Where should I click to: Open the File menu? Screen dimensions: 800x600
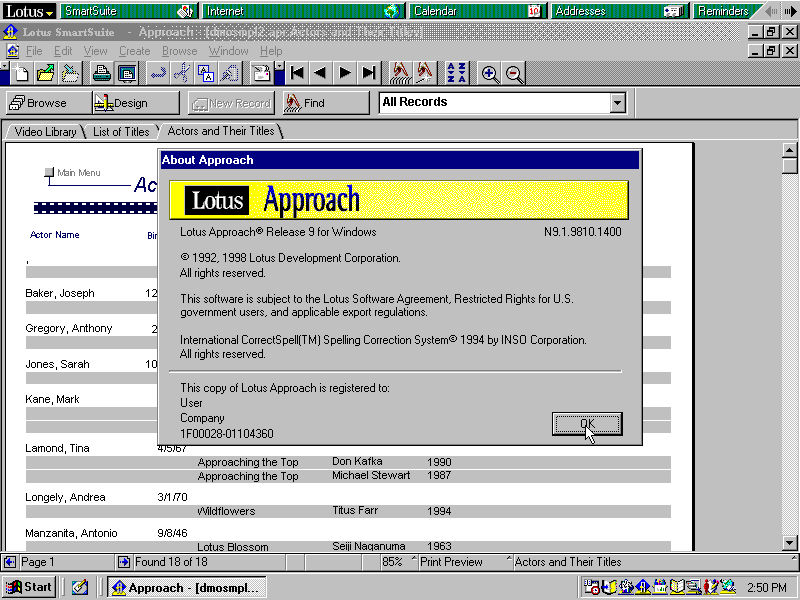[34, 51]
